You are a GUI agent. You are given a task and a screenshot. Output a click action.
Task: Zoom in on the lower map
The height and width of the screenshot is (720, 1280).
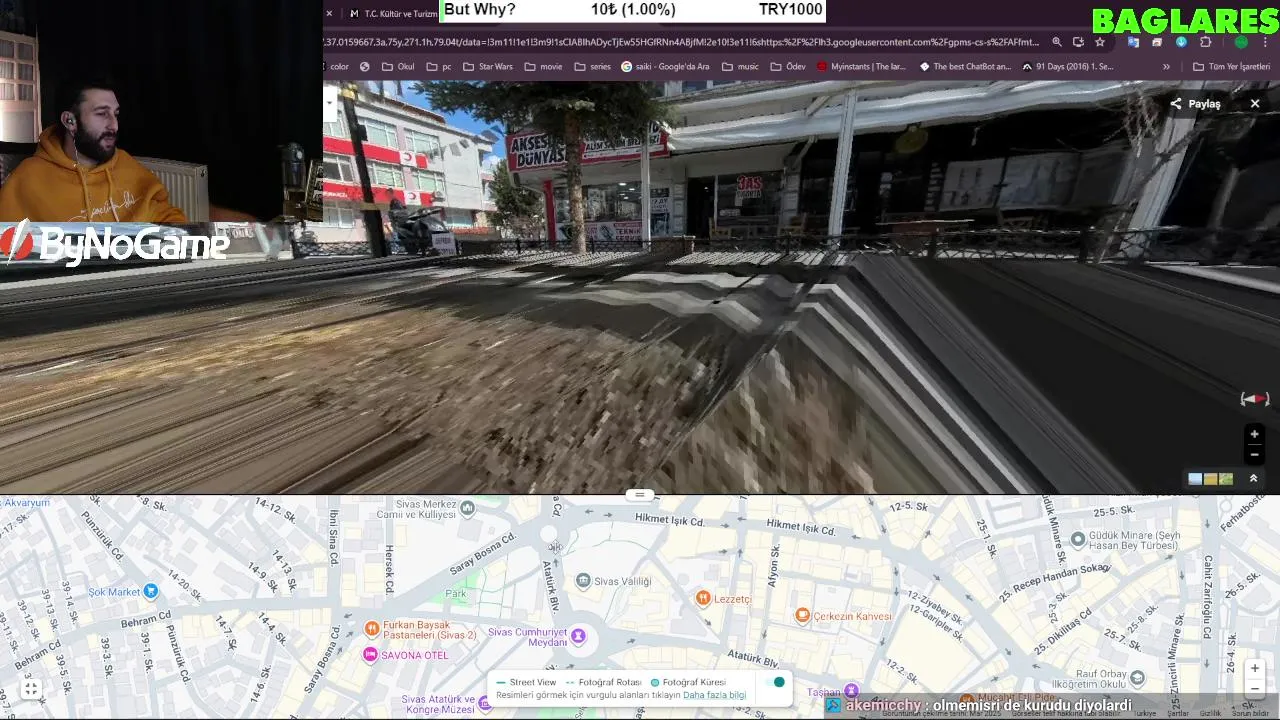coord(1254,668)
